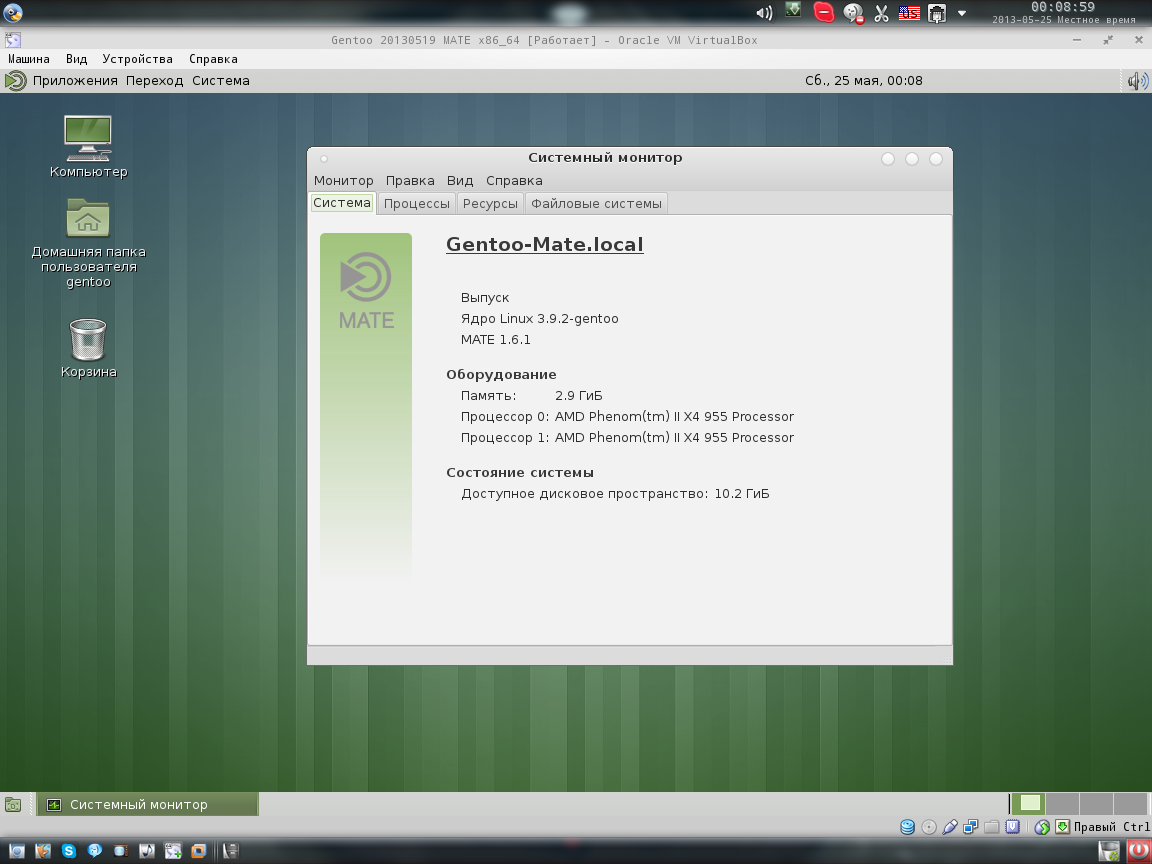
Task: Switch to the third workspace
Action: pyautogui.click(x=1096, y=804)
